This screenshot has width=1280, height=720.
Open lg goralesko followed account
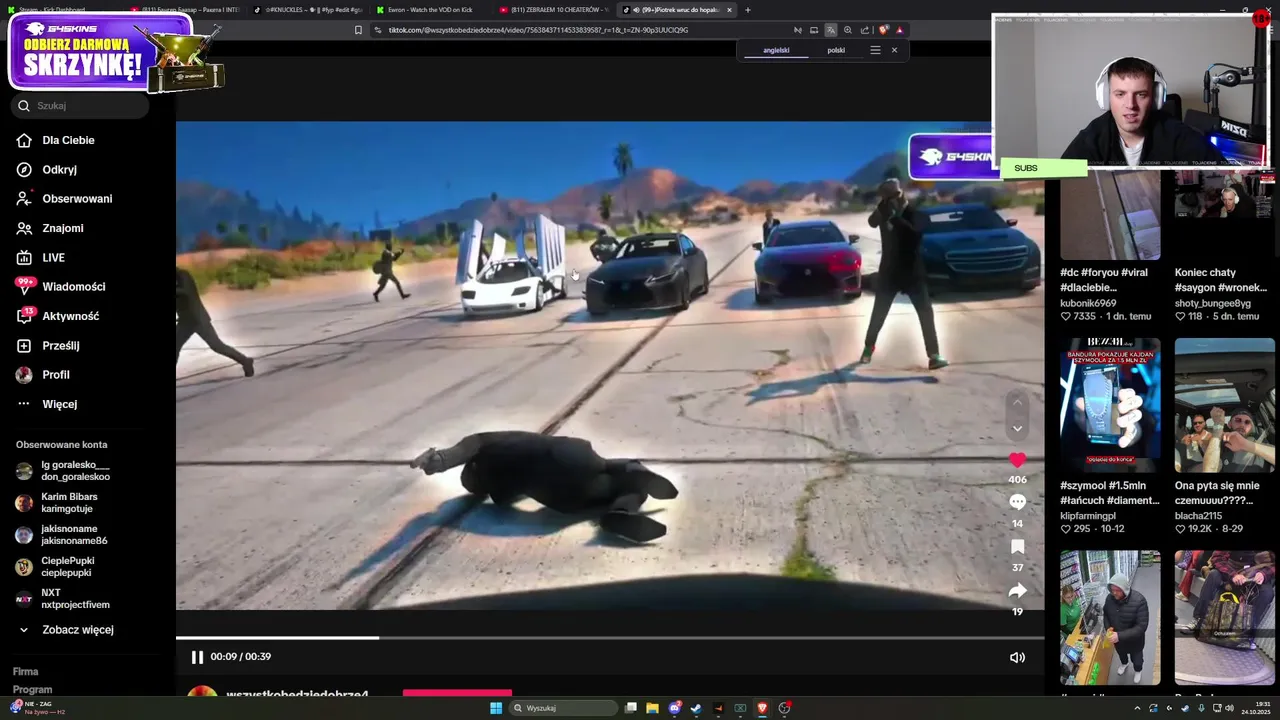(x=63, y=471)
